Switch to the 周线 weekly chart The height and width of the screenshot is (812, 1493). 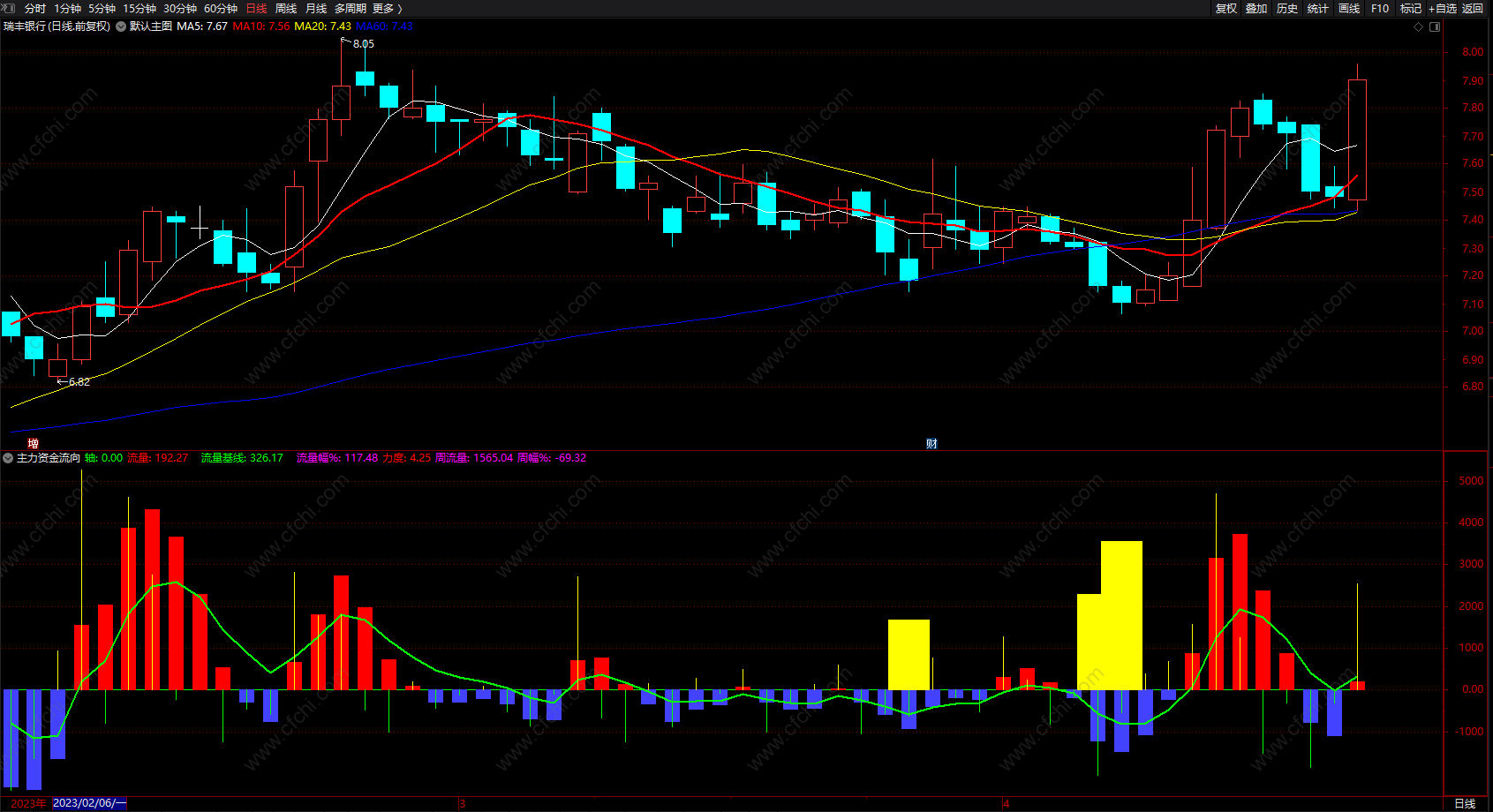[286, 9]
